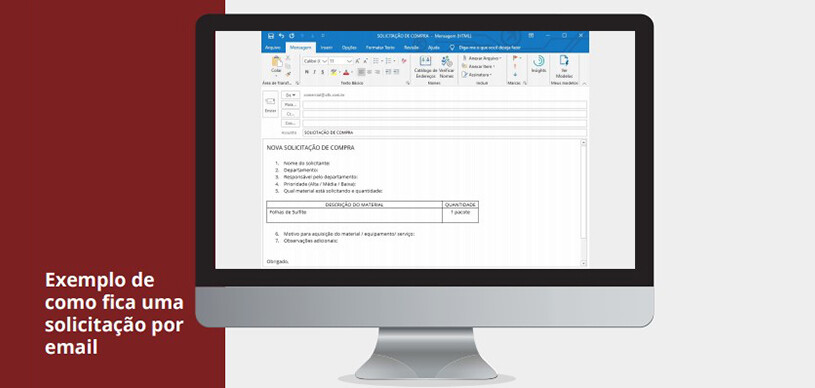Click the red font color button
The width and height of the screenshot is (815, 388).
point(346,72)
